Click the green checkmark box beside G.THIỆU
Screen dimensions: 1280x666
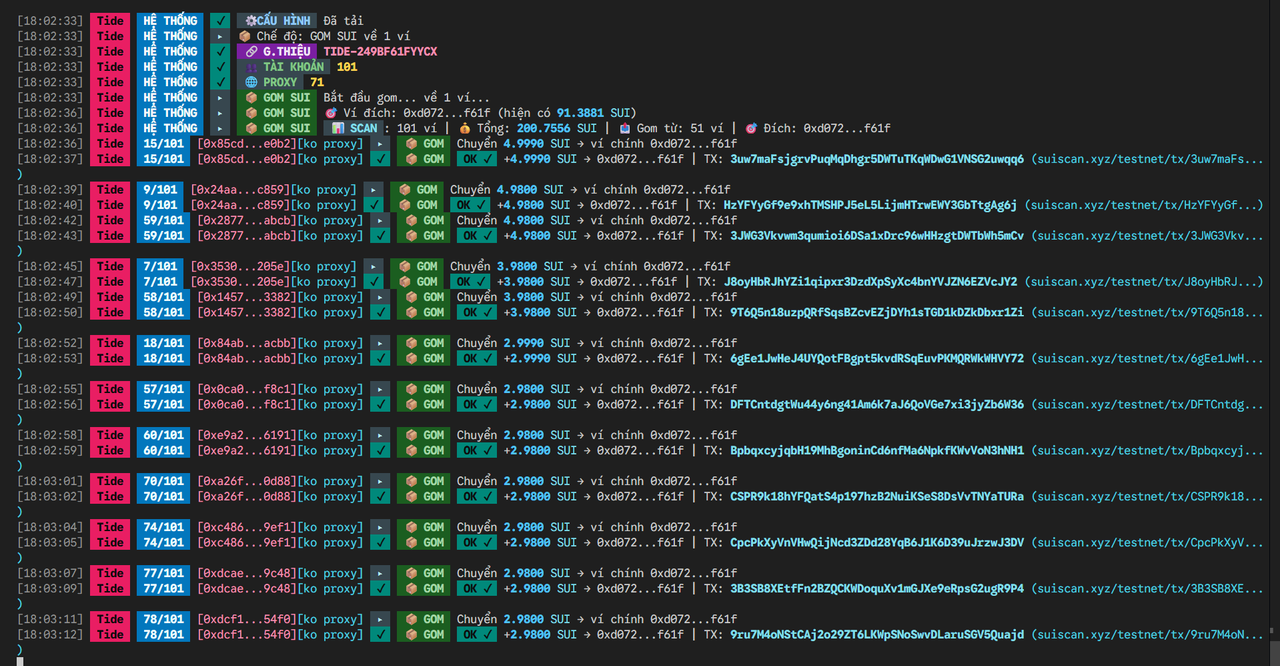(220, 51)
